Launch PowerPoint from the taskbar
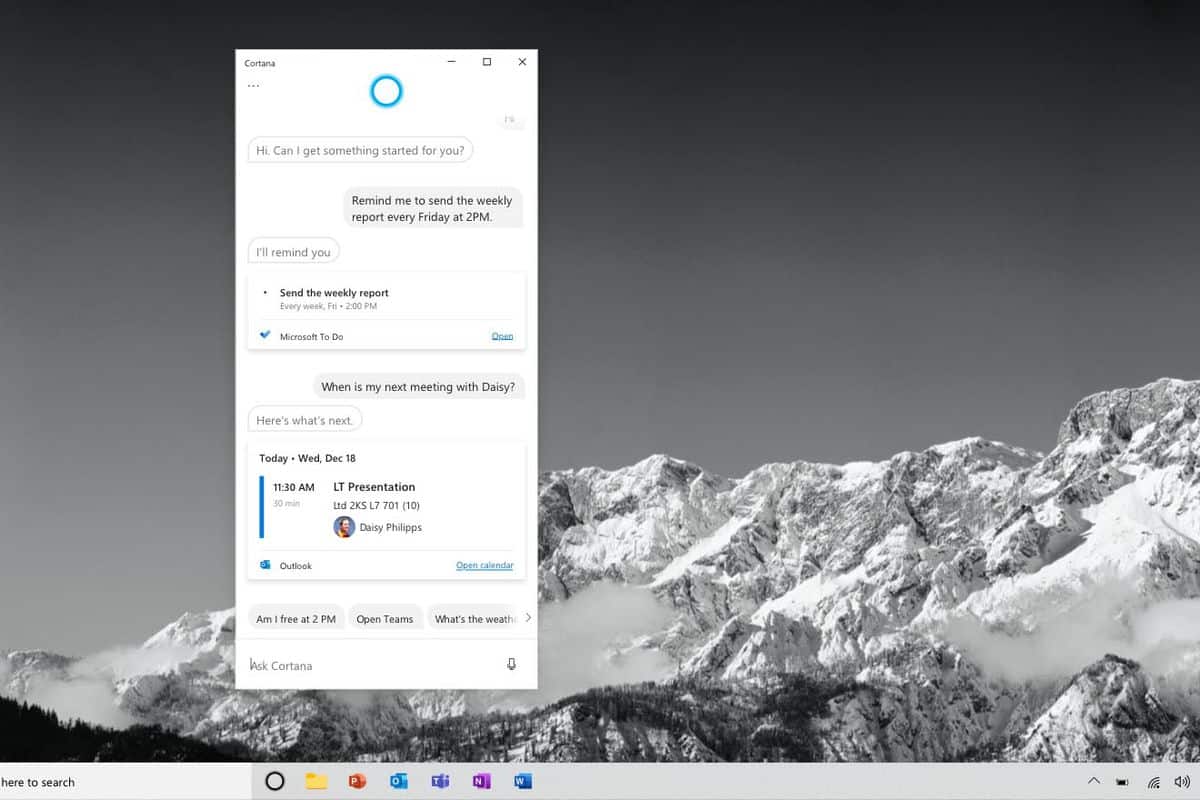The image size is (1200, 800). tap(357, 781)
